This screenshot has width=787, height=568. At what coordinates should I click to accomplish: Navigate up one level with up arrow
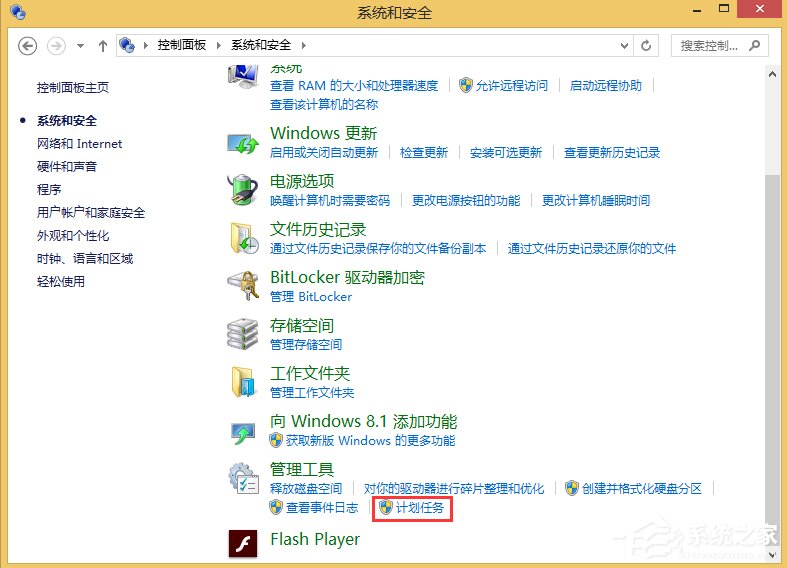(x=103, y=46)
